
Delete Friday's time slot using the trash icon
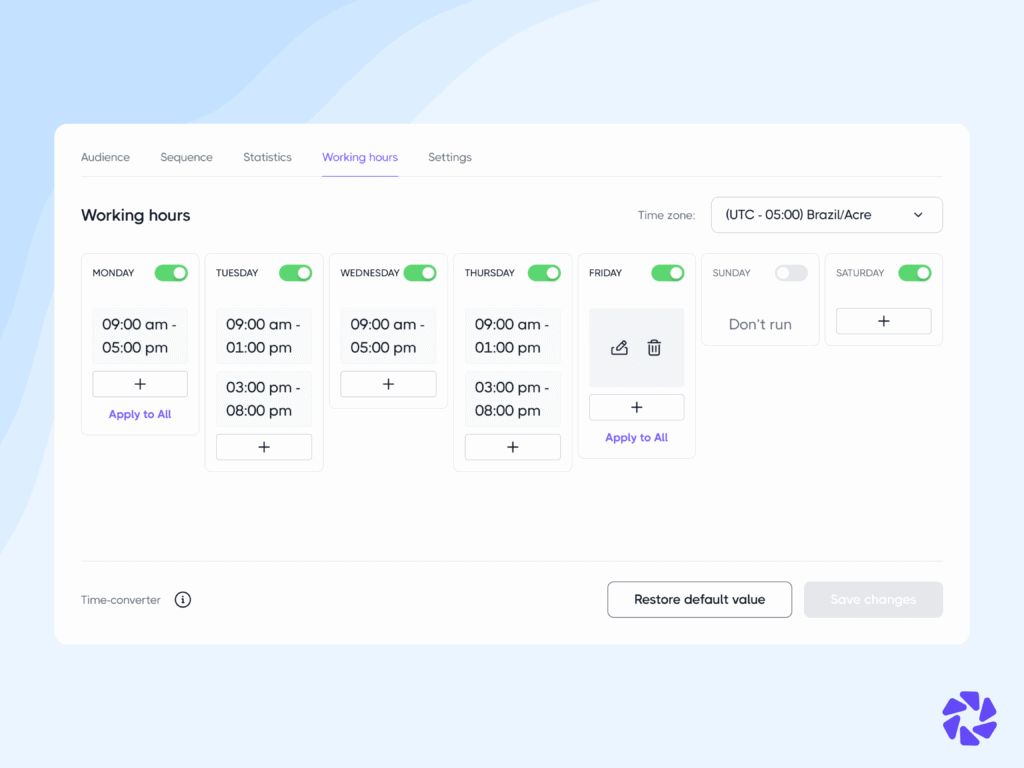click(654, 347)
